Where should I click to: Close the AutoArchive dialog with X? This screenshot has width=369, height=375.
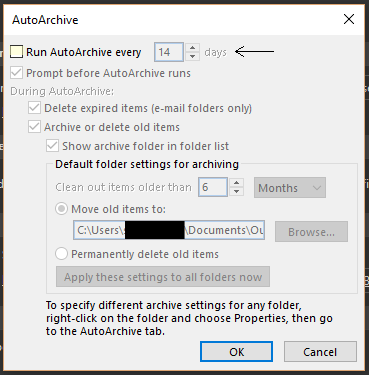[349, 19]
